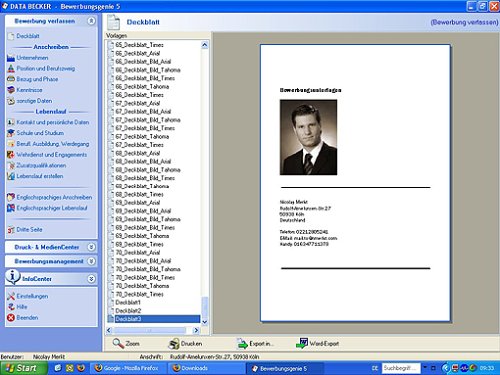Click the Dritte Seite icon
Viewport: 500px width, 375px height.
pyautogui.click(x=11, y=230)
